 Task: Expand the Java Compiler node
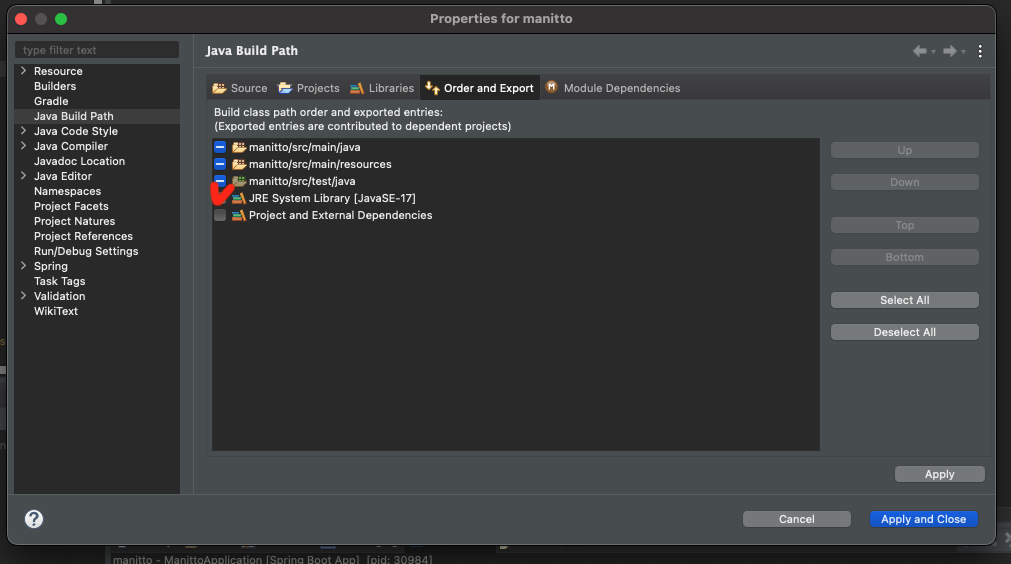[23, 146]
